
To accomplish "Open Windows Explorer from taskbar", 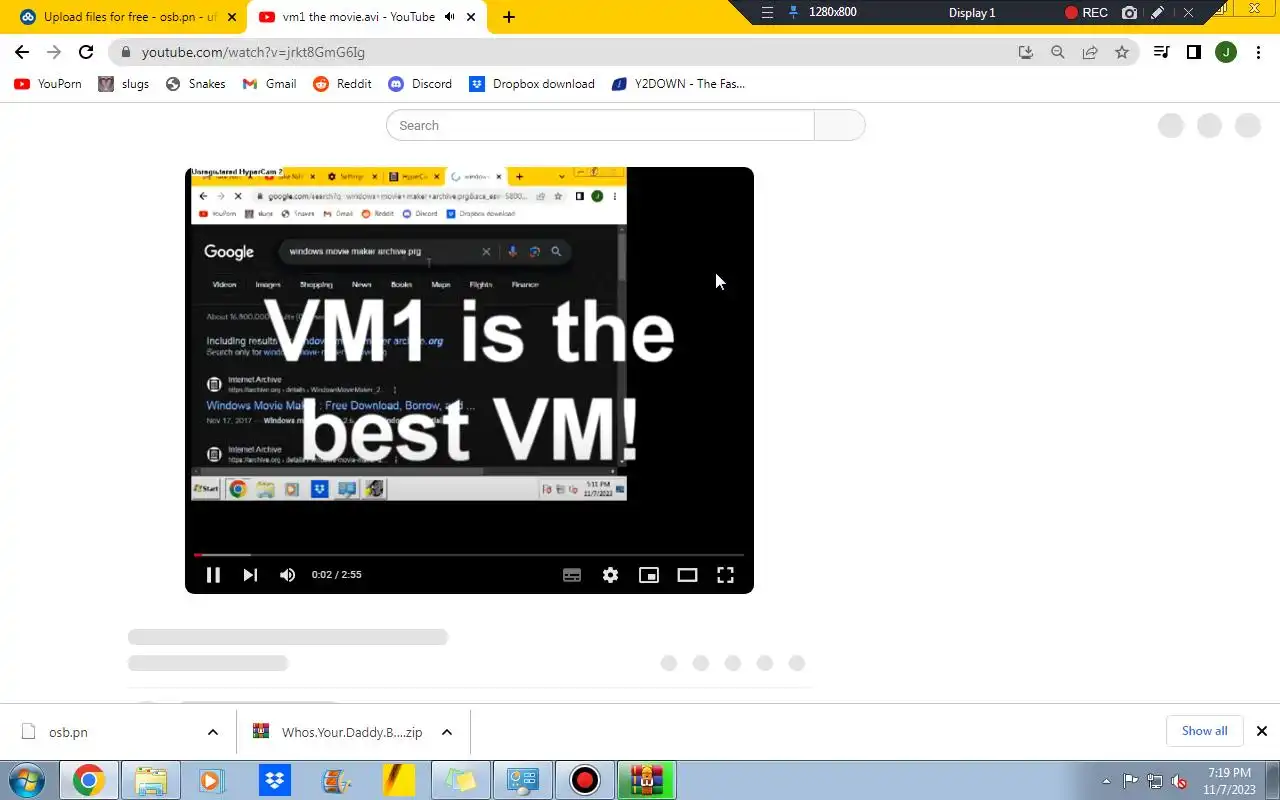I will 150,780.
